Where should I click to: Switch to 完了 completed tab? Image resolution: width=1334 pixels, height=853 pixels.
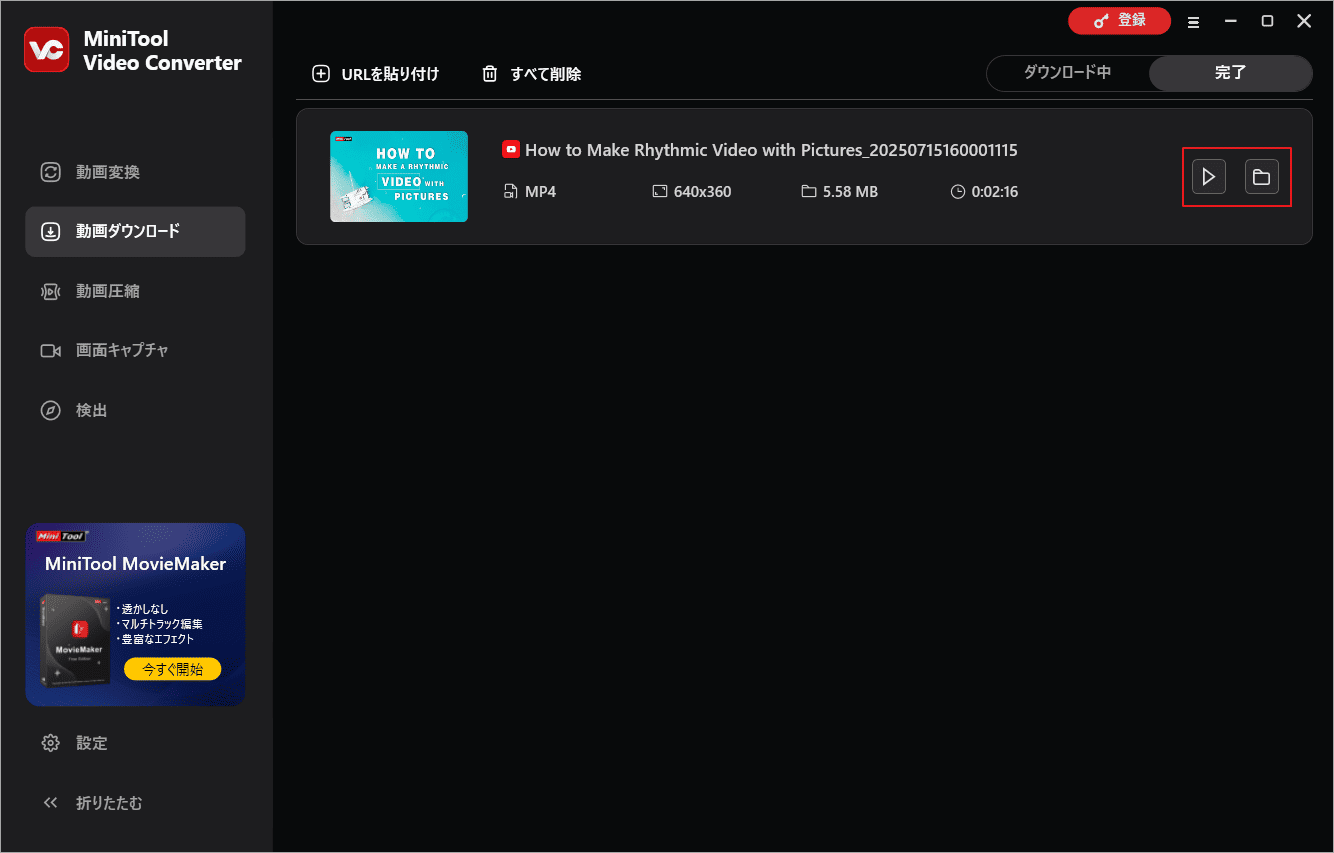pyautogui.click(x=1230, y=73)
